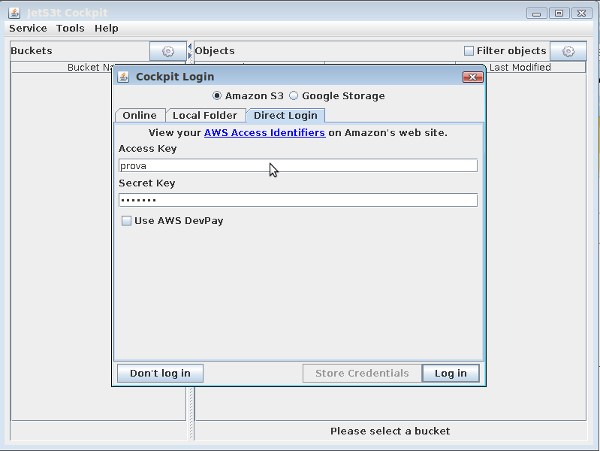The width and height of the screenshot is (600, 451).
Task: Focus the Access Key input field
Action: tap(298, 166)
